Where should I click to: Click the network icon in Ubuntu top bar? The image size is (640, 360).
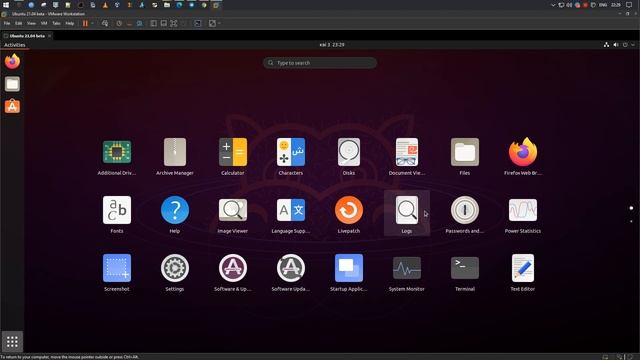pyautogui.click(x=606, y=45)
